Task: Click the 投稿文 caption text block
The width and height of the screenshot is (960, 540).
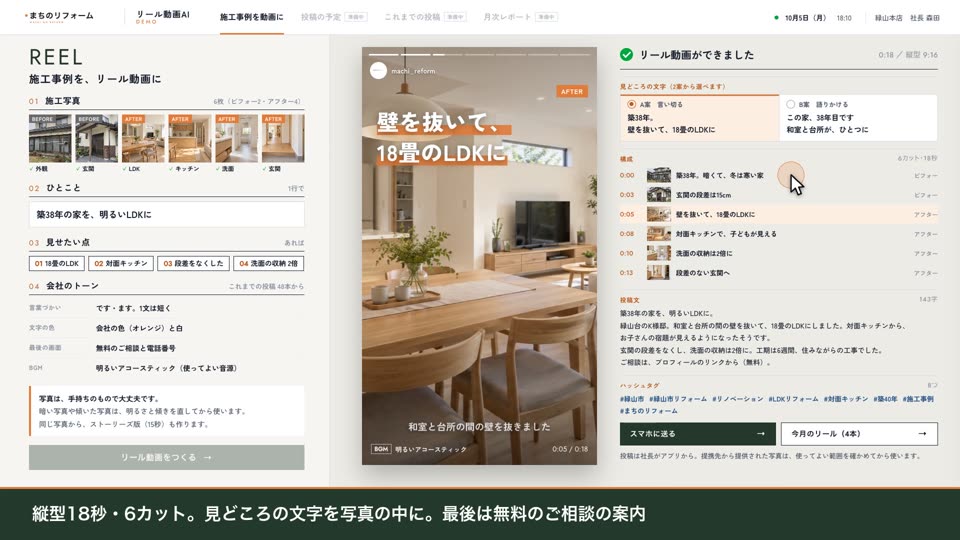Action: click(x=763, y=337)
